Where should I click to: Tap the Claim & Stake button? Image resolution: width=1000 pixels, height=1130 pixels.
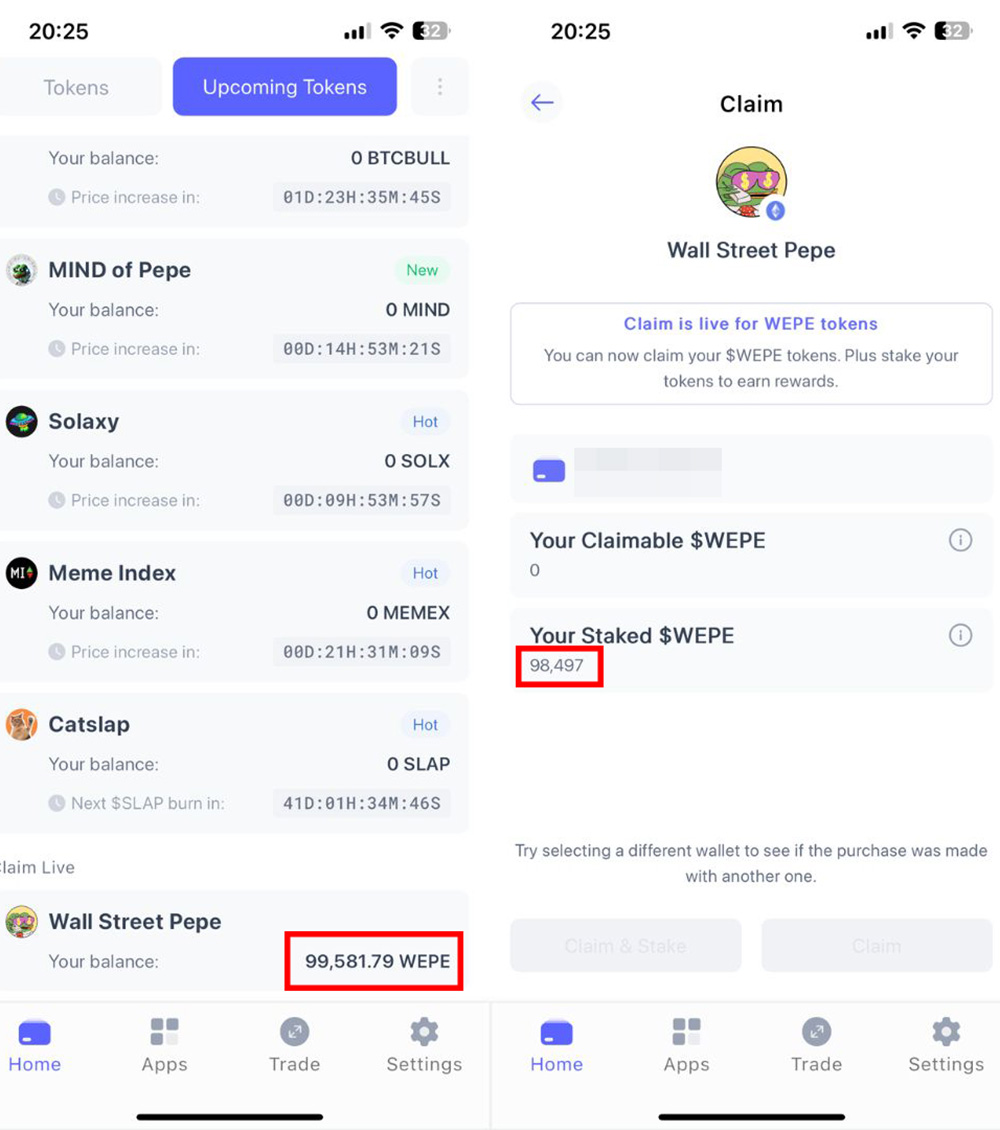(625, 946)
